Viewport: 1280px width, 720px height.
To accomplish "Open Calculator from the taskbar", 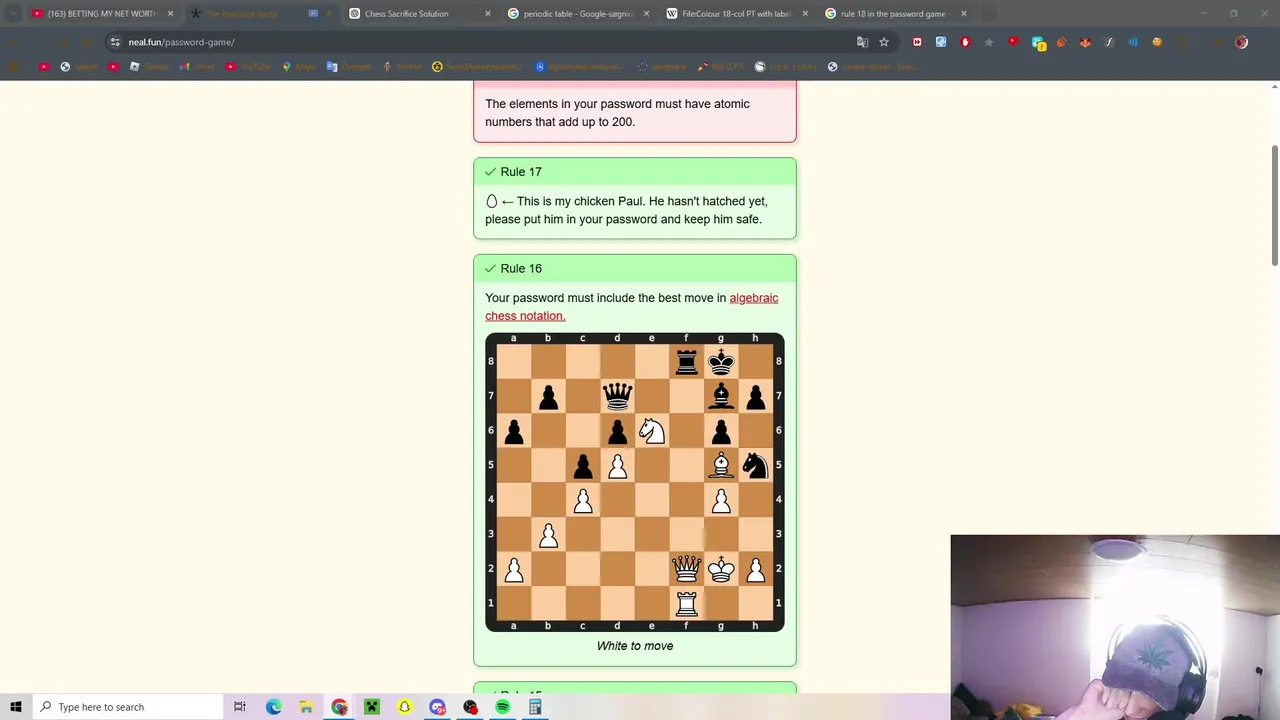I will tap(535, 707).
